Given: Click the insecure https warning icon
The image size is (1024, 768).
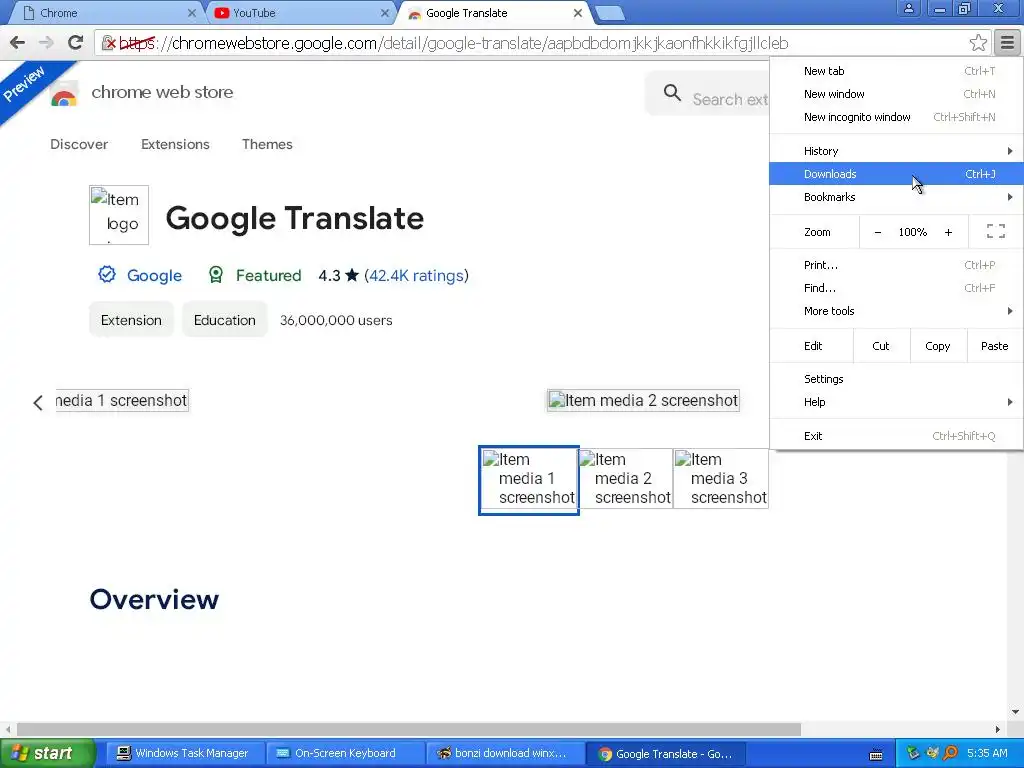Looking at the screenshot, I should [x=109, y=43].
